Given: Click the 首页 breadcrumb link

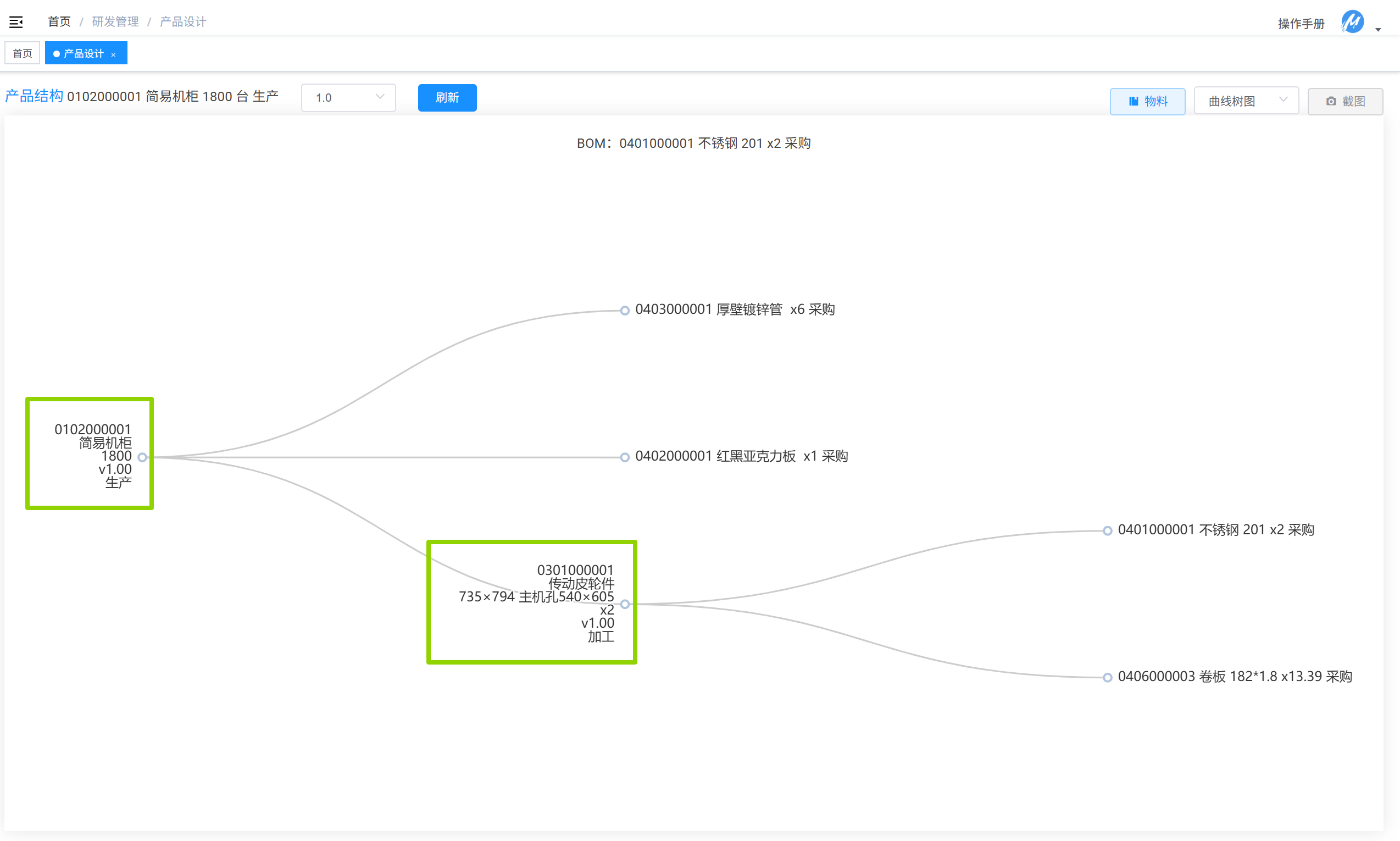Looking at the screenshot, I should (59, 21).
